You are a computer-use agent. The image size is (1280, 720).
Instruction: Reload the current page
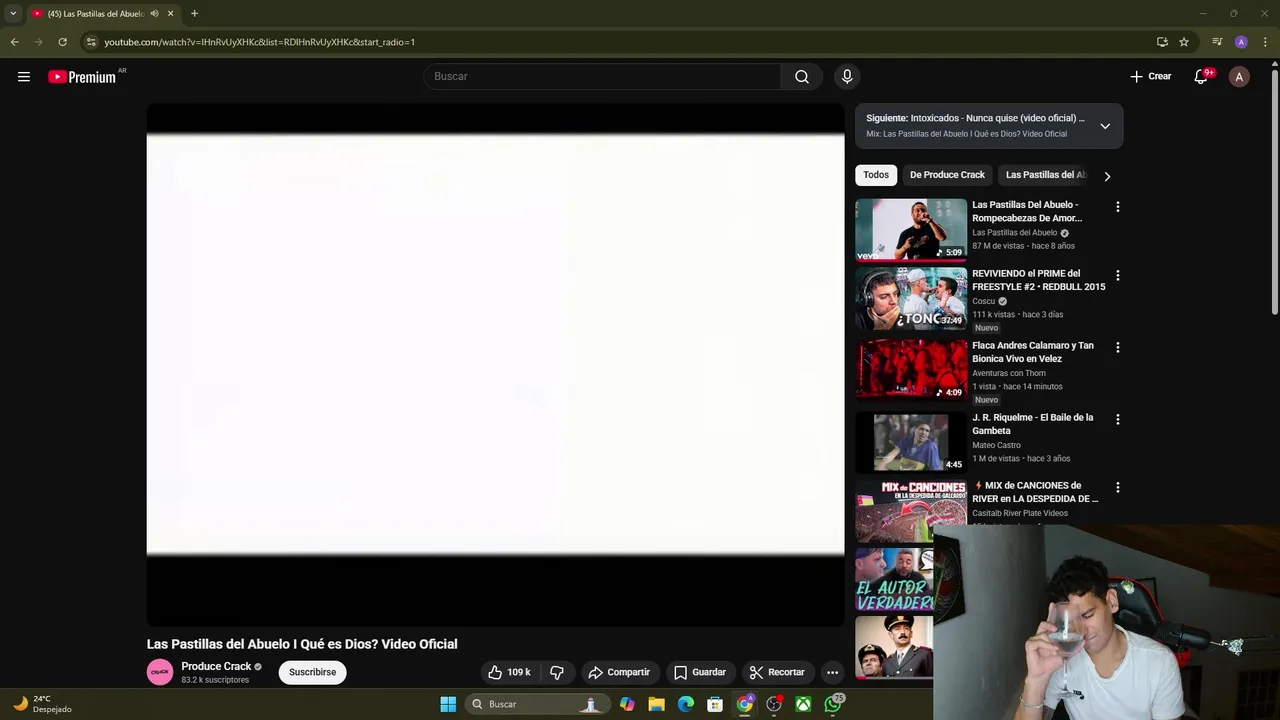tap(62, 42)
